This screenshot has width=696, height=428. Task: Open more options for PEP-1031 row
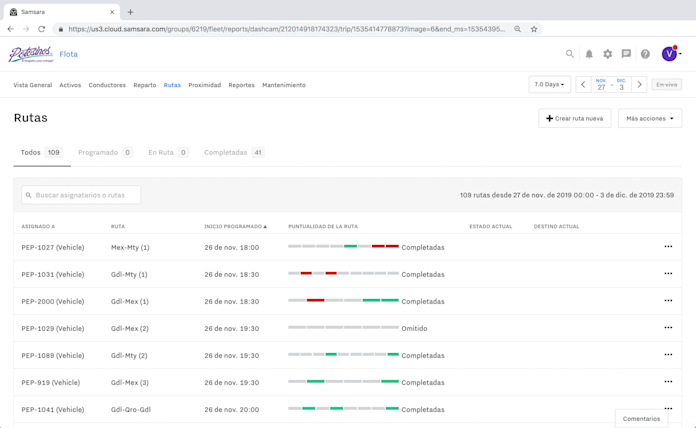click(x=668, y=273)
